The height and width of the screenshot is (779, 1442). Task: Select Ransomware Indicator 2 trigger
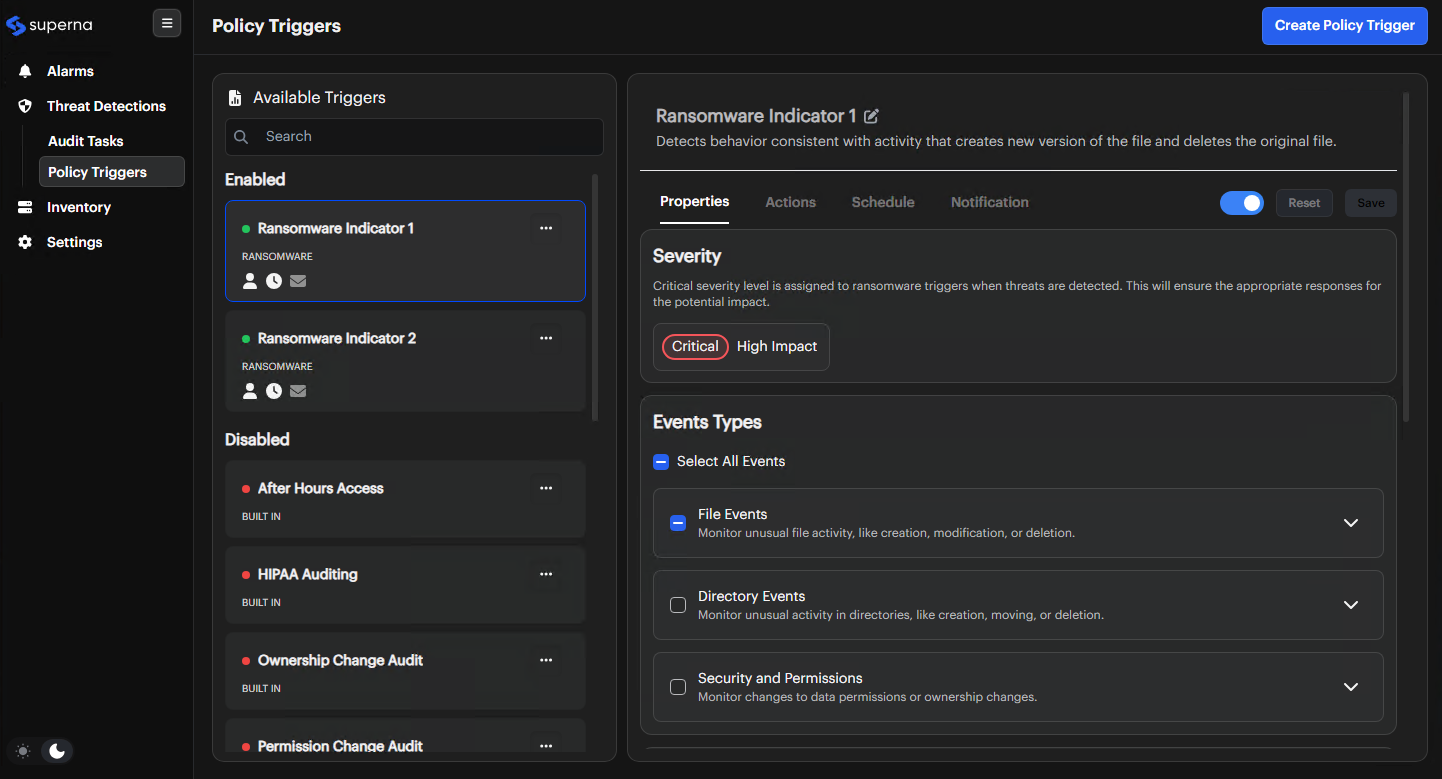[405, 361]
